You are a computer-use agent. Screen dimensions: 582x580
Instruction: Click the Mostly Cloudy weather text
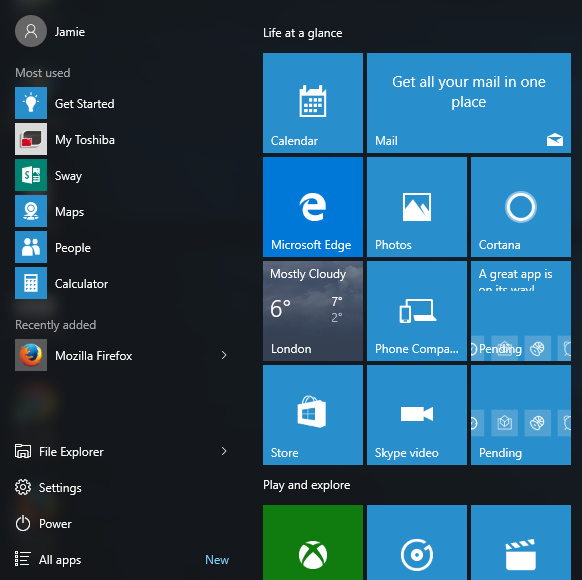pos(308,274)
